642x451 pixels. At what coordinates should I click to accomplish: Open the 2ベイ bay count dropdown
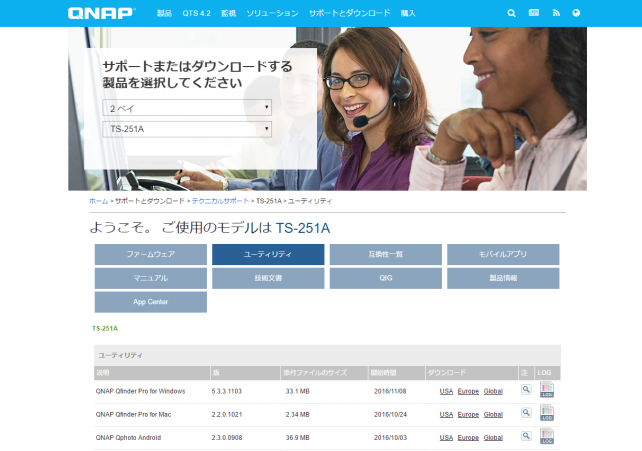click(x=187, y=108)
